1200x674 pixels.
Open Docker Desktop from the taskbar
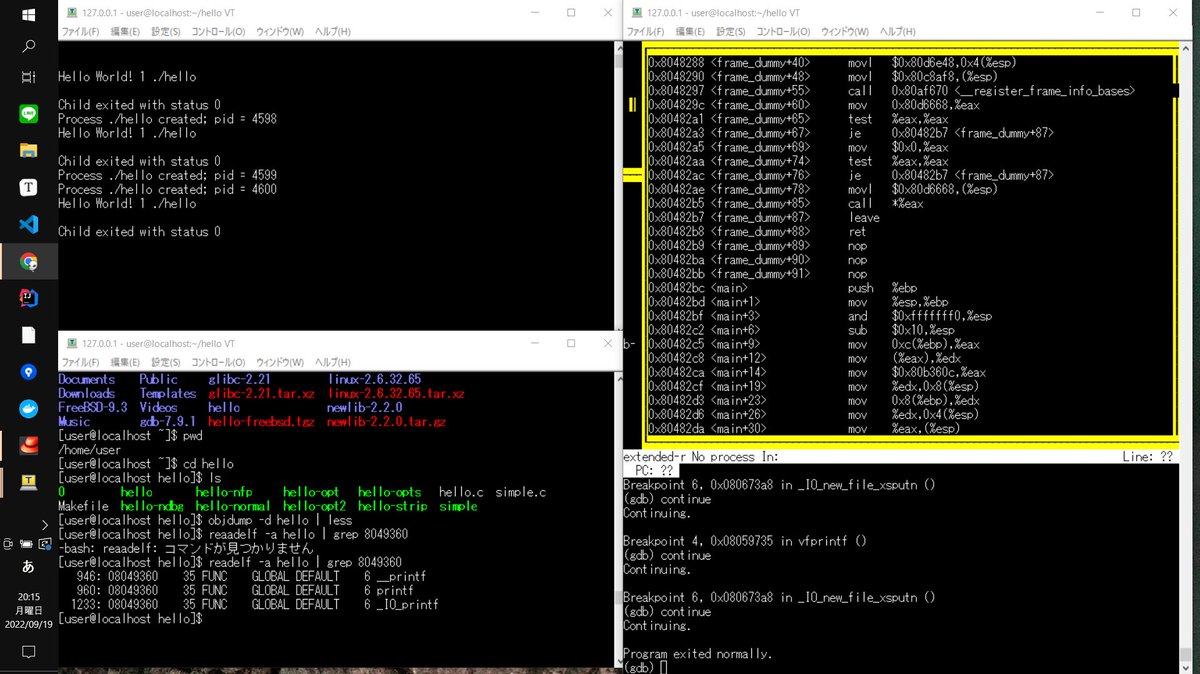(28, 409)
